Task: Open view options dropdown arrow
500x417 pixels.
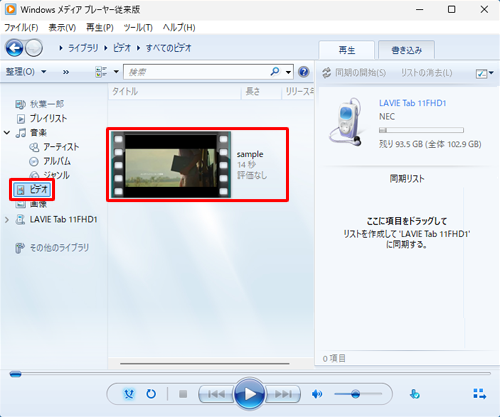Action: pos(116,72)
